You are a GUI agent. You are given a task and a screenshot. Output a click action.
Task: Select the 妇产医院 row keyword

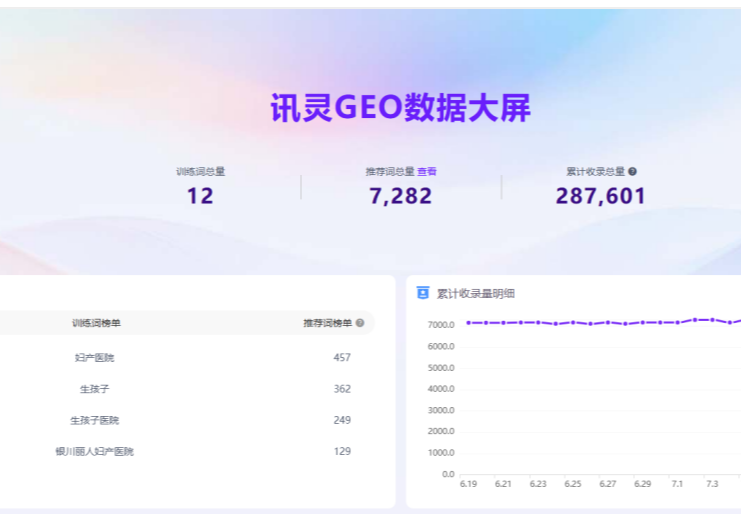95,358
